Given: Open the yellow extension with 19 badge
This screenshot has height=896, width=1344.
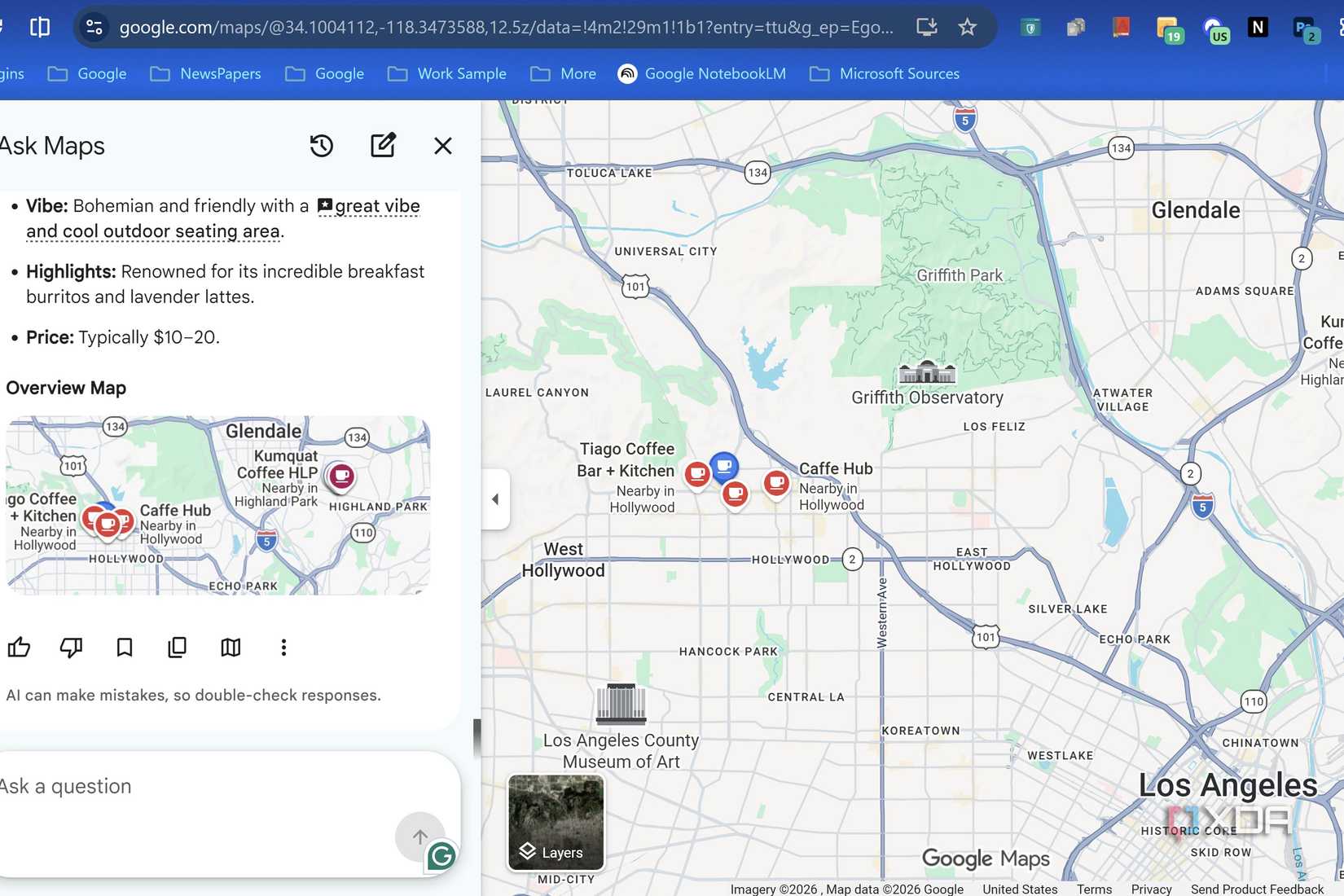Looking at the screenshot, I should coord(1168,29).
